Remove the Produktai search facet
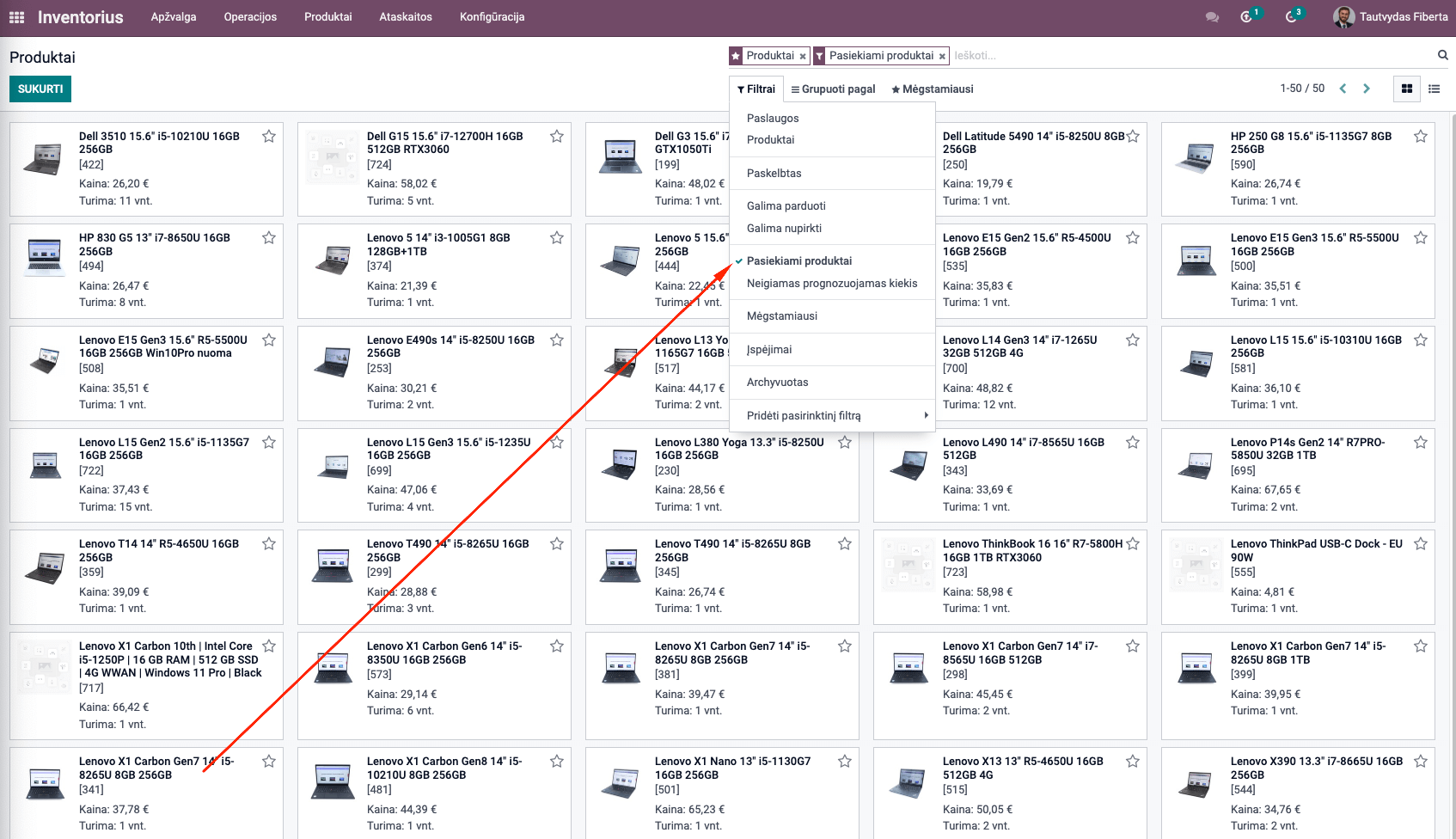 [x=803, y=57]
